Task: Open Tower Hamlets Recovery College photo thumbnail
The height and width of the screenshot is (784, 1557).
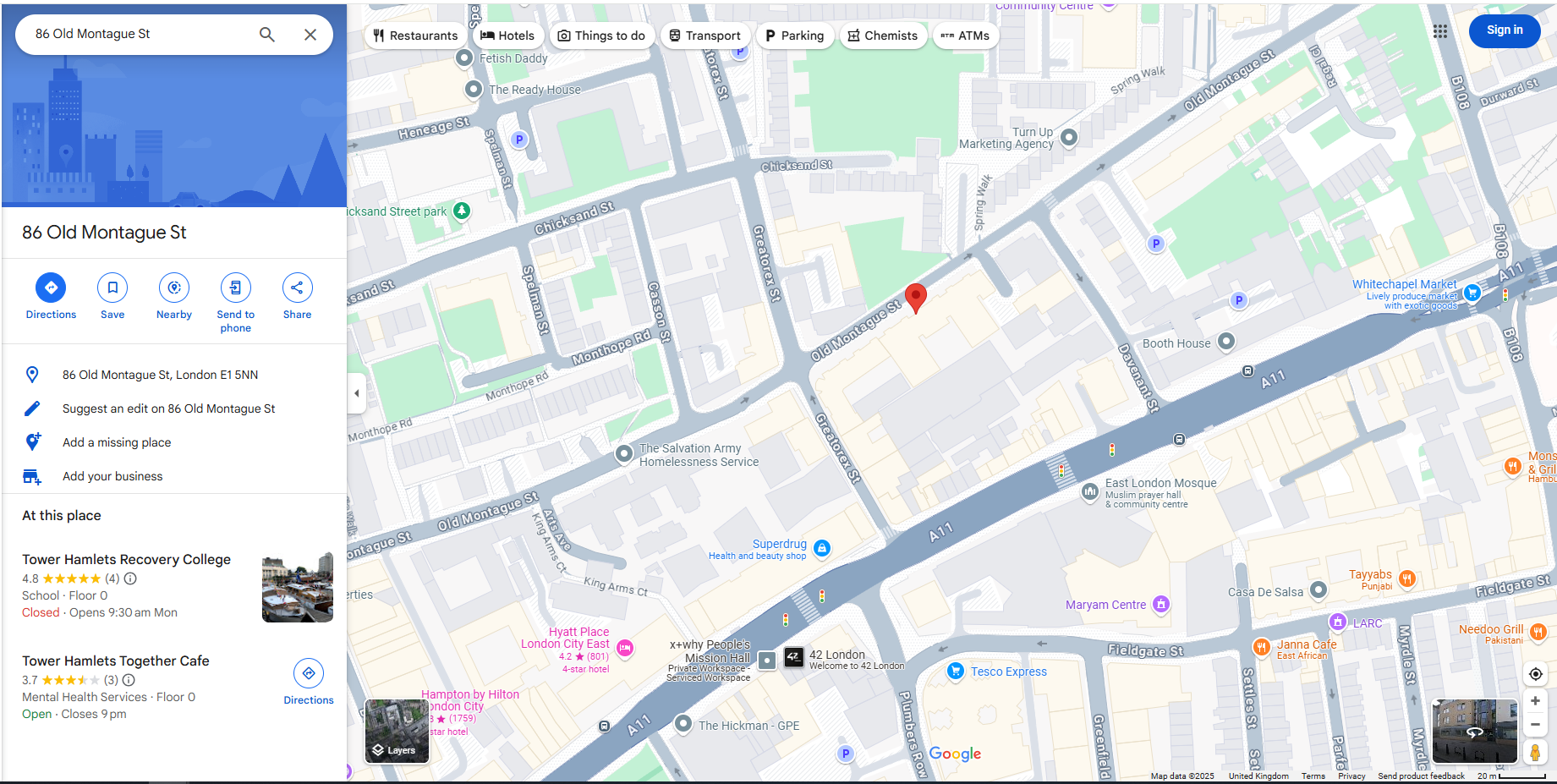Action: 298,588
